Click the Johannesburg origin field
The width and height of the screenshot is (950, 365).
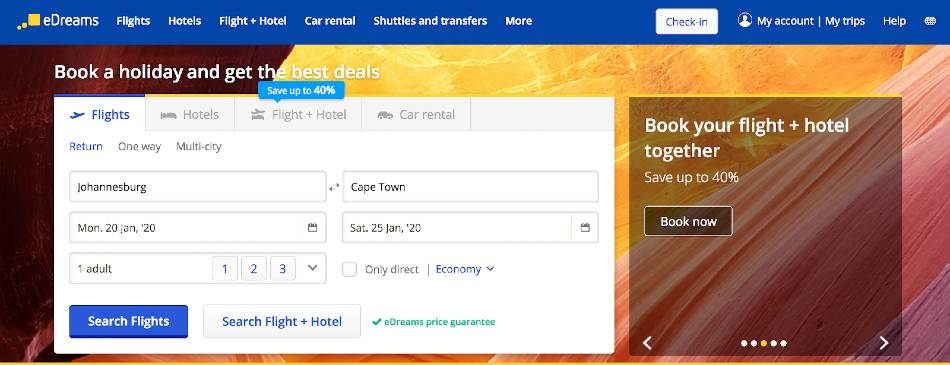pyautogui.click(x=198, y=187)
